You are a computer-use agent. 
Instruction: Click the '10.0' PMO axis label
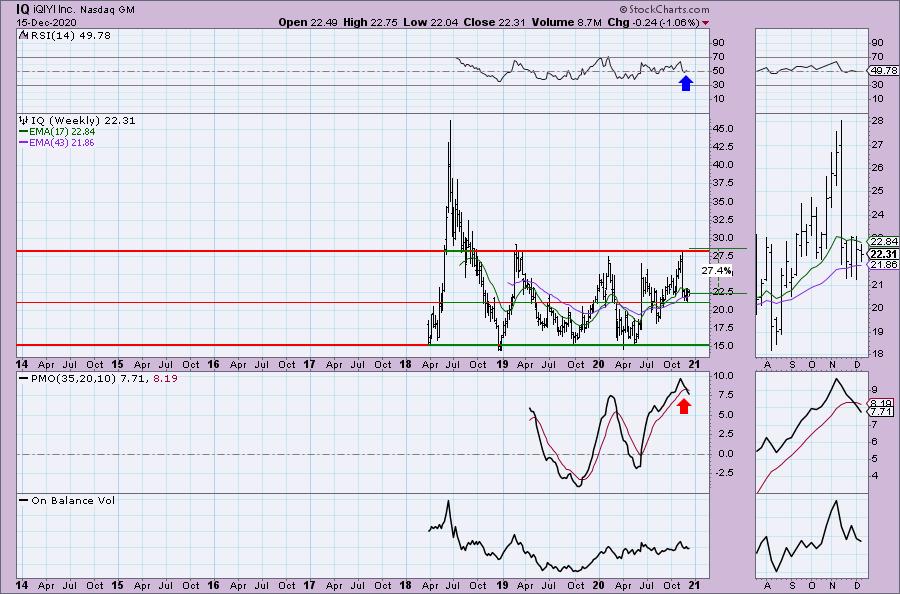[x=724, y=376]
